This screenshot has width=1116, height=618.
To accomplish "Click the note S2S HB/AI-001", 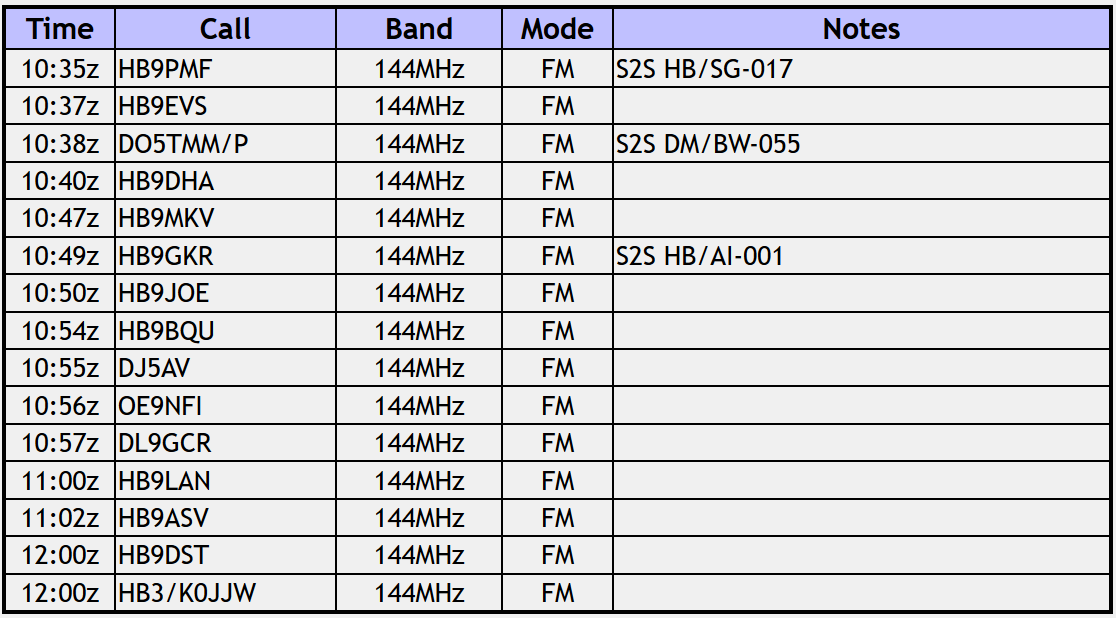I will [701, 256].
